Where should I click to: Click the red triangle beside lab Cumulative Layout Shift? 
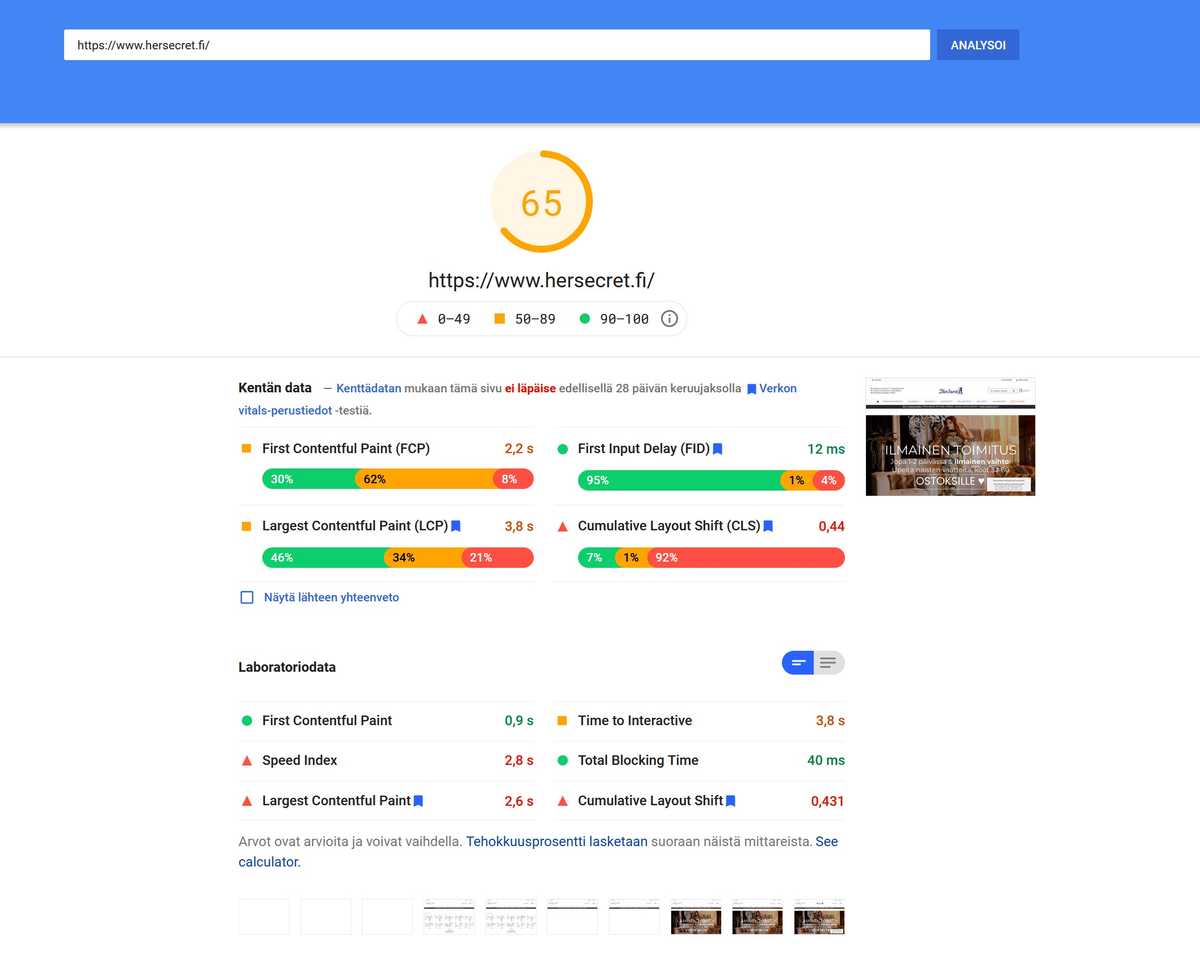pos(562,801)
